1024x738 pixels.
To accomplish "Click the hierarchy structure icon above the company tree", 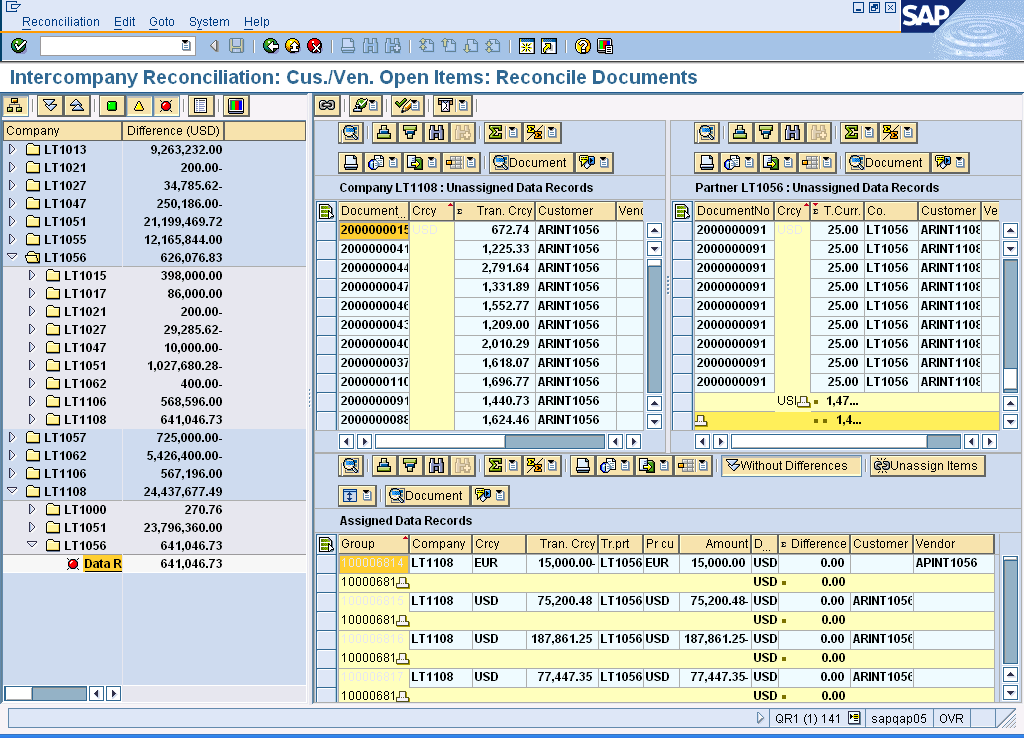I will pos(15,106).
